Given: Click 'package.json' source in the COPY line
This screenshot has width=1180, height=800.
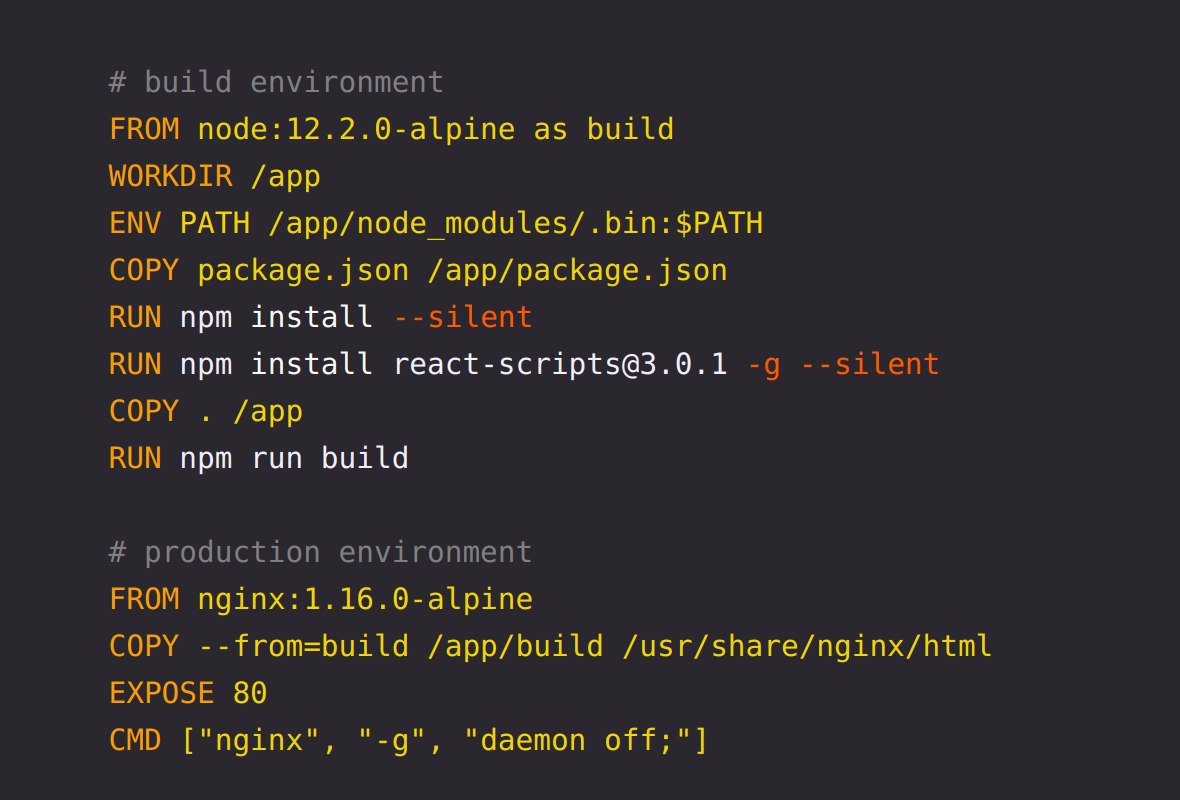Looking at the screenshot, I should click(x=303, y=271).
